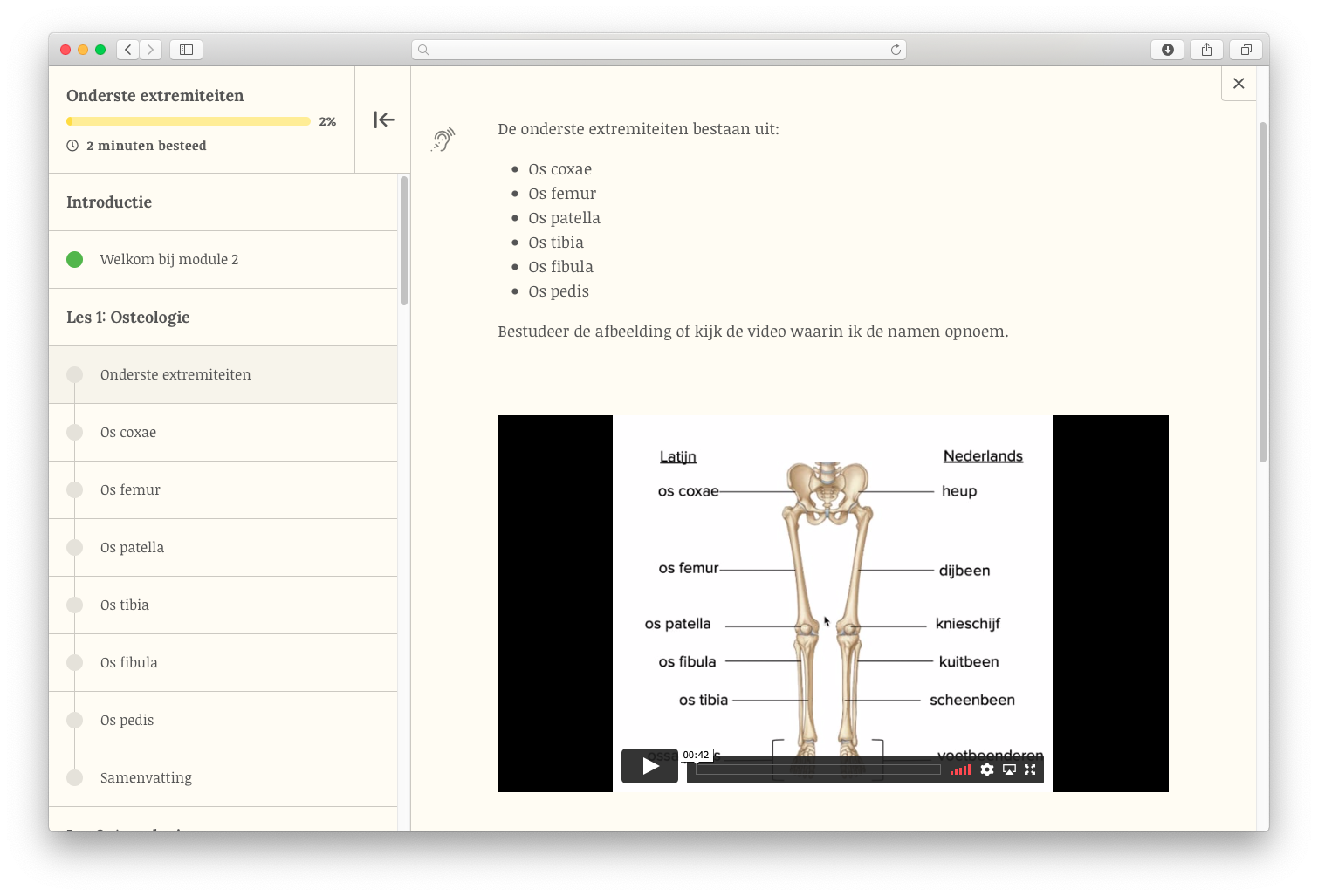Image resolution: width=1318 pixels, height=896 pixels.
Task: Open Welkom bij module 2
Action: click(x=168, y=260)
